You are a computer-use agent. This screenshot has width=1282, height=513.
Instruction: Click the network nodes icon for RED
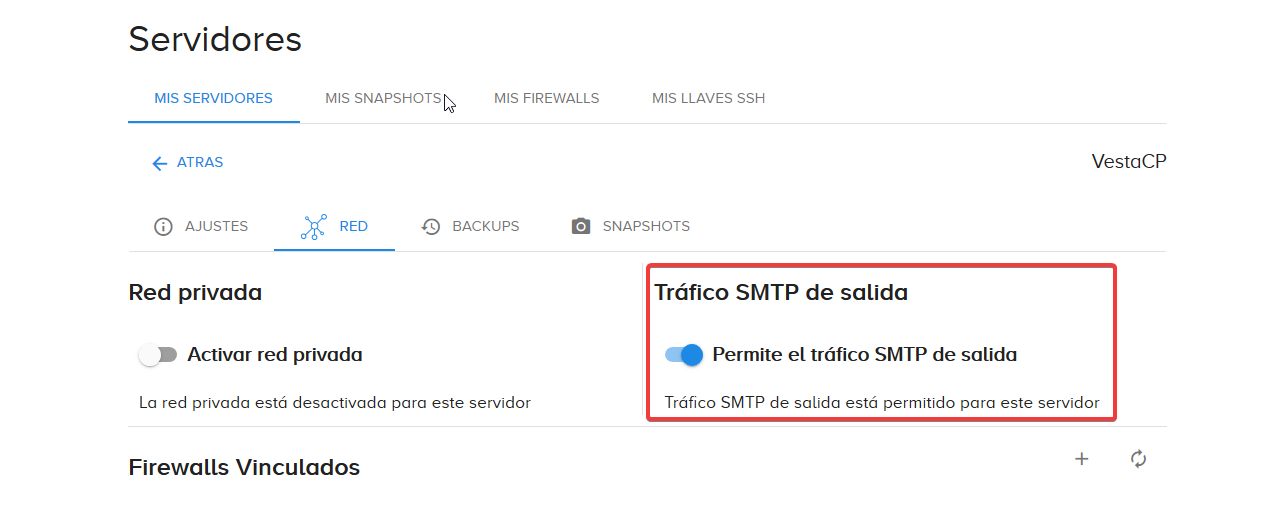(x=314, y=227)
